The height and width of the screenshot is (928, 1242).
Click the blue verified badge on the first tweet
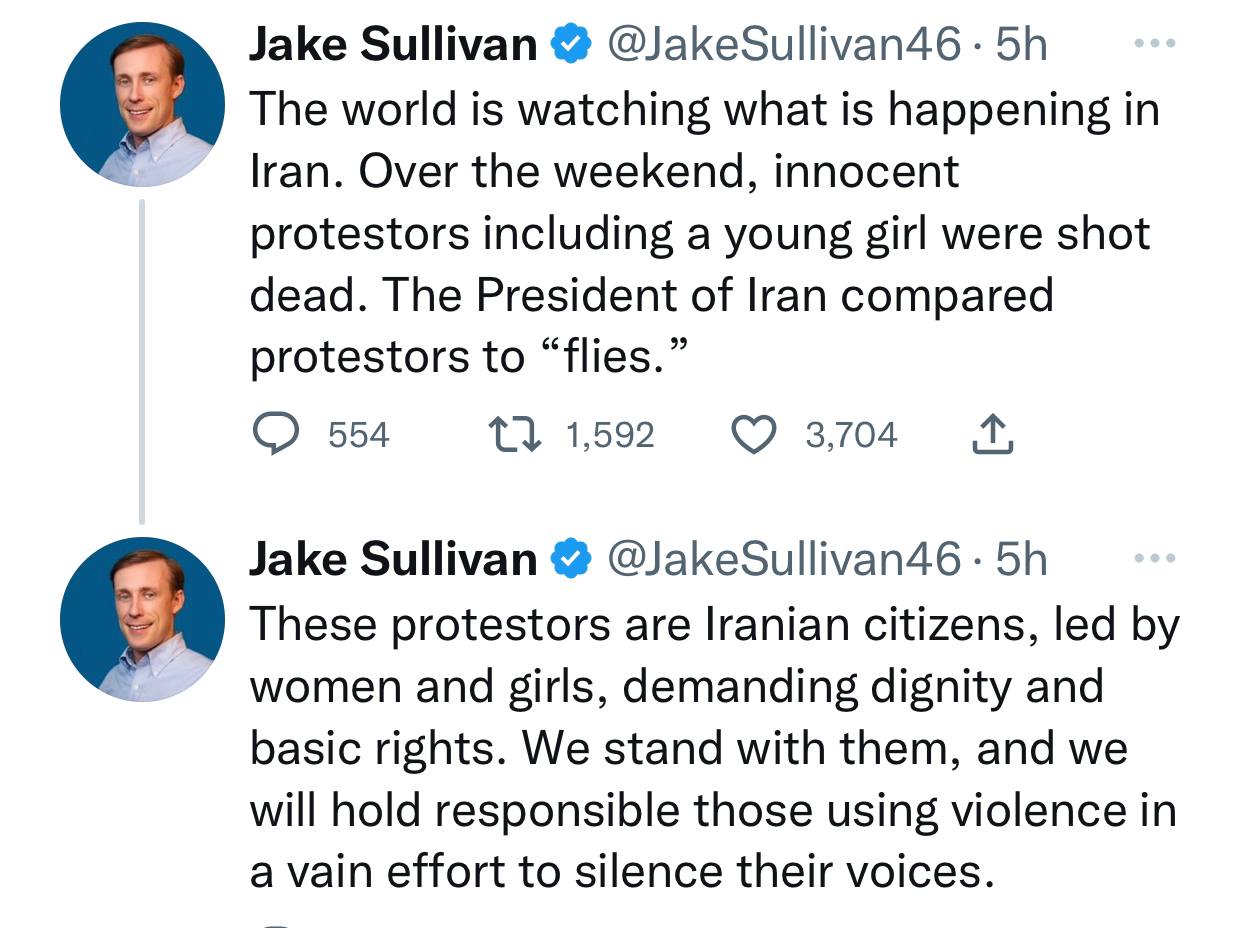(x=570, y=46)
